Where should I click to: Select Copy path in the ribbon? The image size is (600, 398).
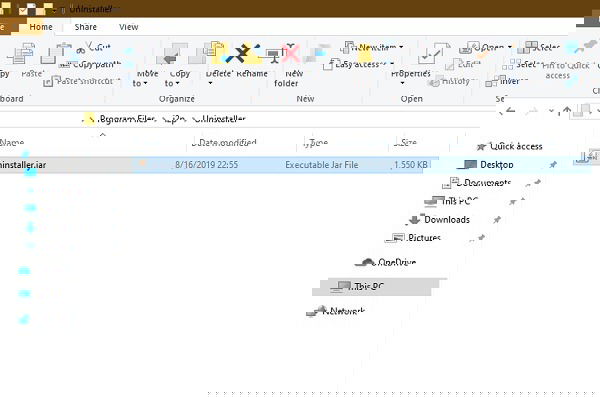pyautogui.click(x=91, y=65)
